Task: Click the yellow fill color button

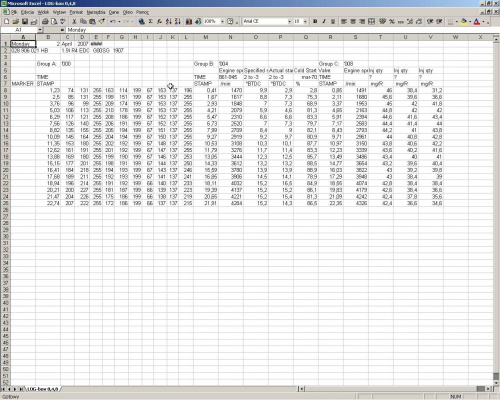Action: point(464,21)
